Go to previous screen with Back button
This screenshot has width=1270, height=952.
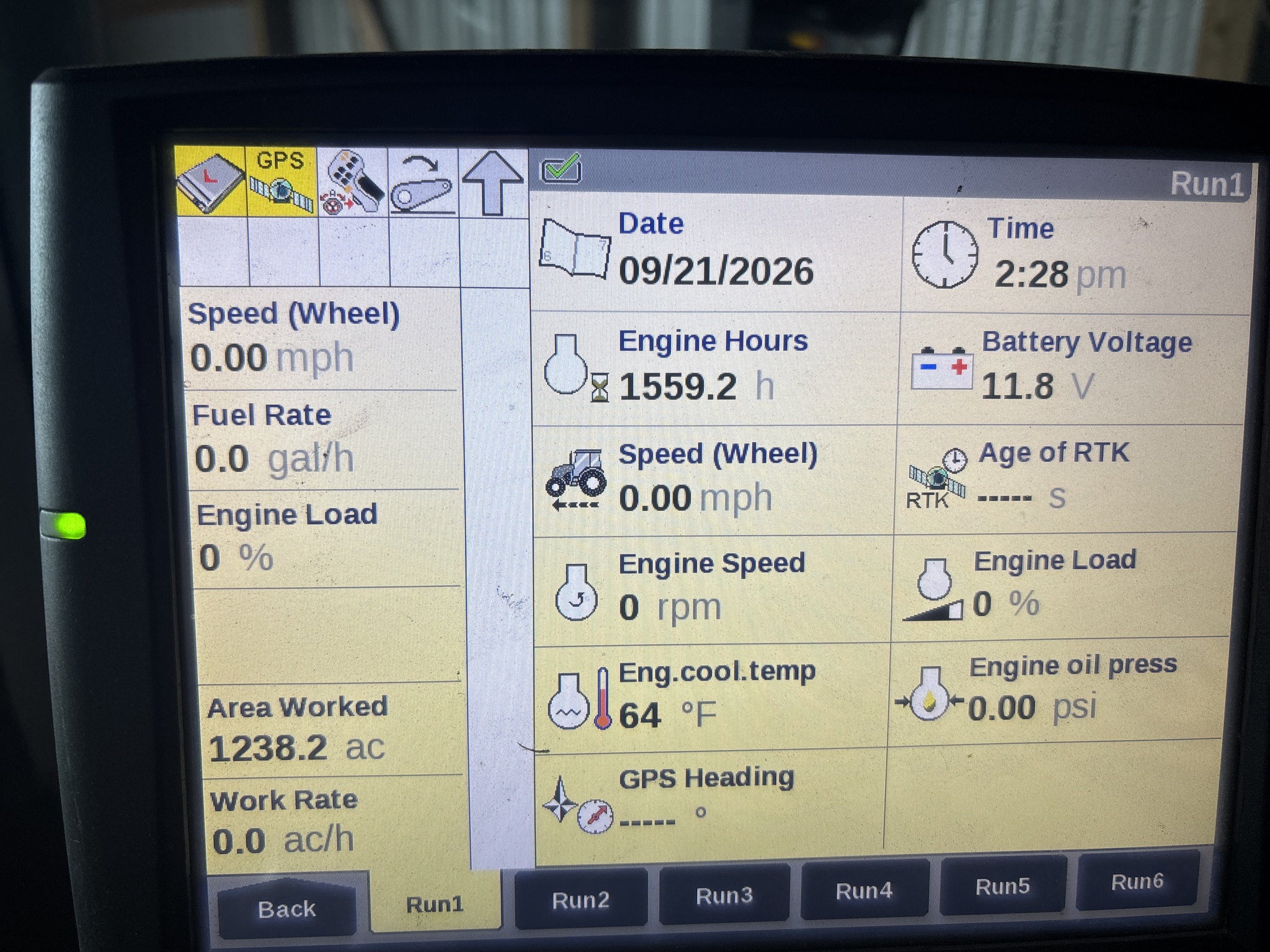click(286, 909)
